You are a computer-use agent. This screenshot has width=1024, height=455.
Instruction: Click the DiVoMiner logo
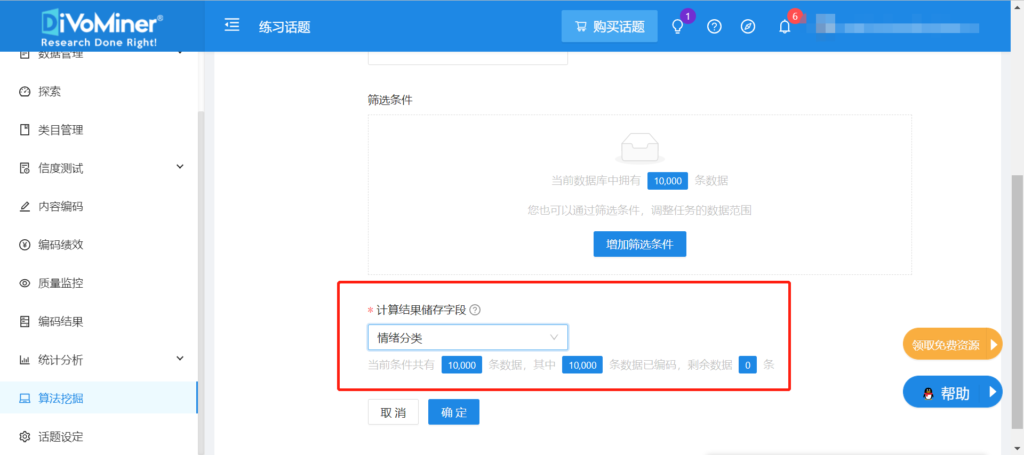(102, 26)
